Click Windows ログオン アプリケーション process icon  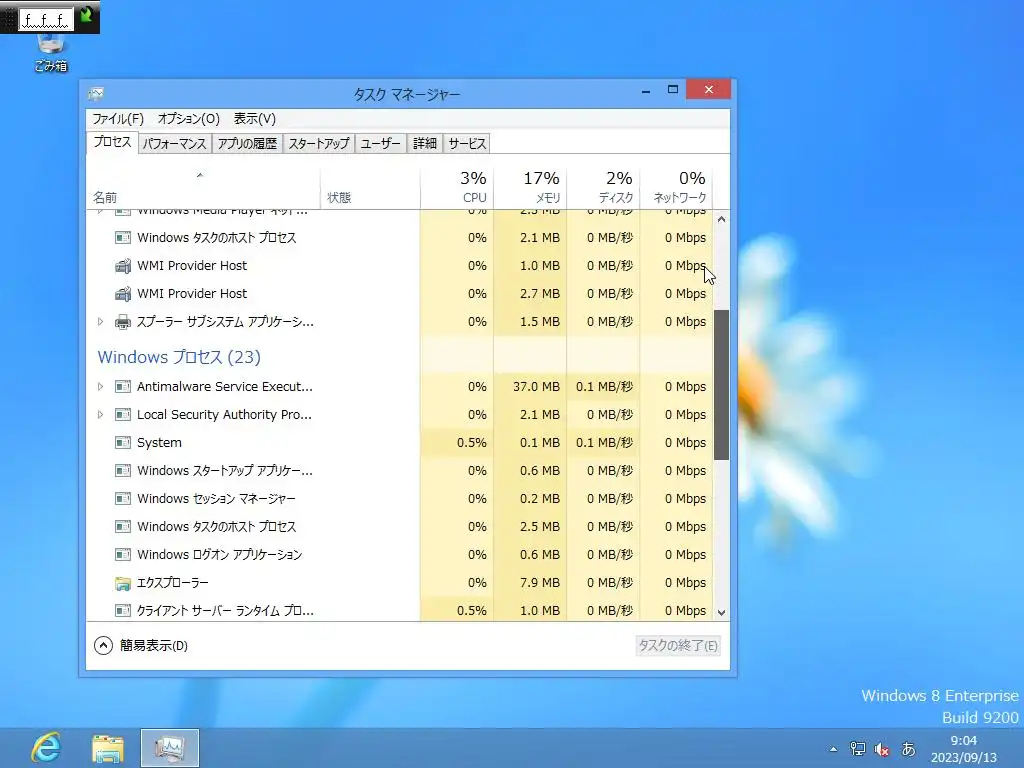tap(122, 555)
